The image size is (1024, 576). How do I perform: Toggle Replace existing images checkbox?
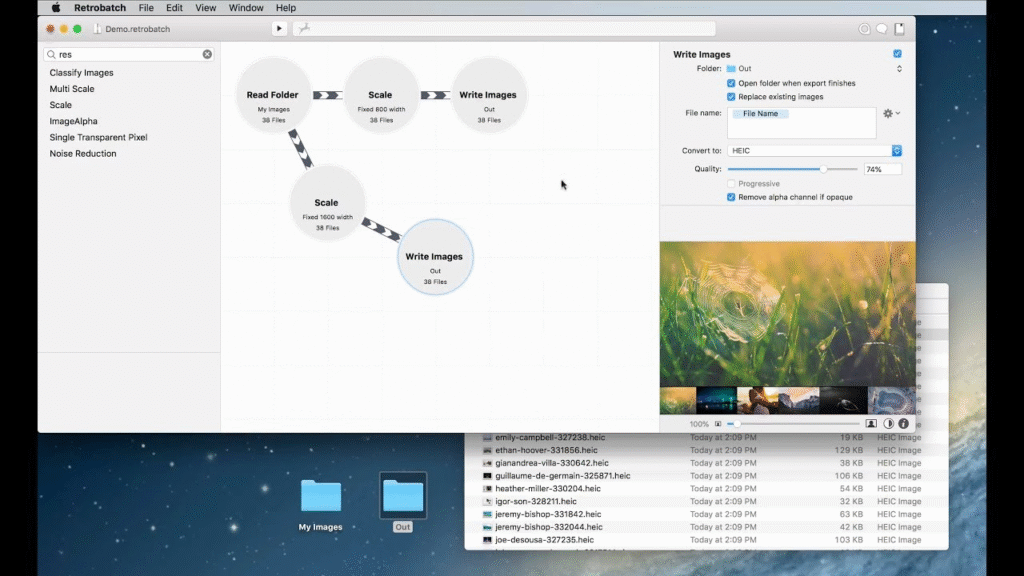(731, 97)
